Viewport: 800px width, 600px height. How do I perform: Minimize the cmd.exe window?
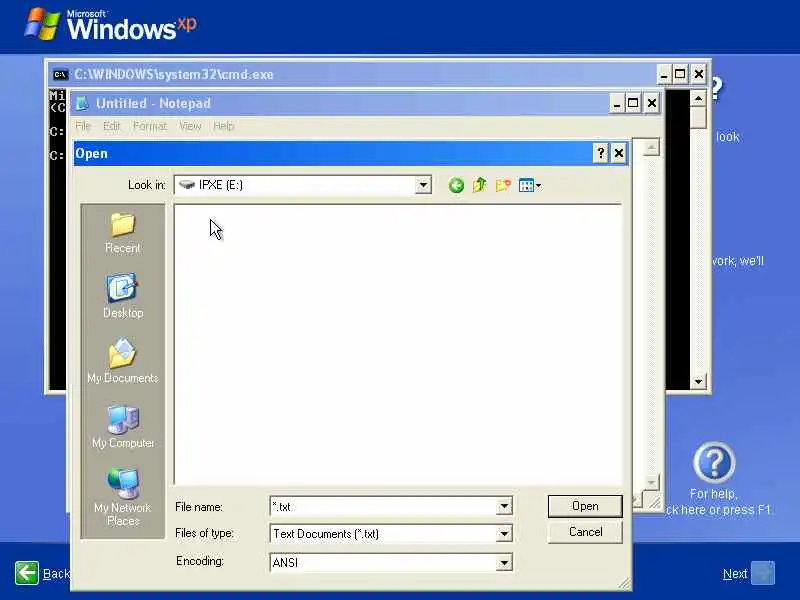pos(664,74)
